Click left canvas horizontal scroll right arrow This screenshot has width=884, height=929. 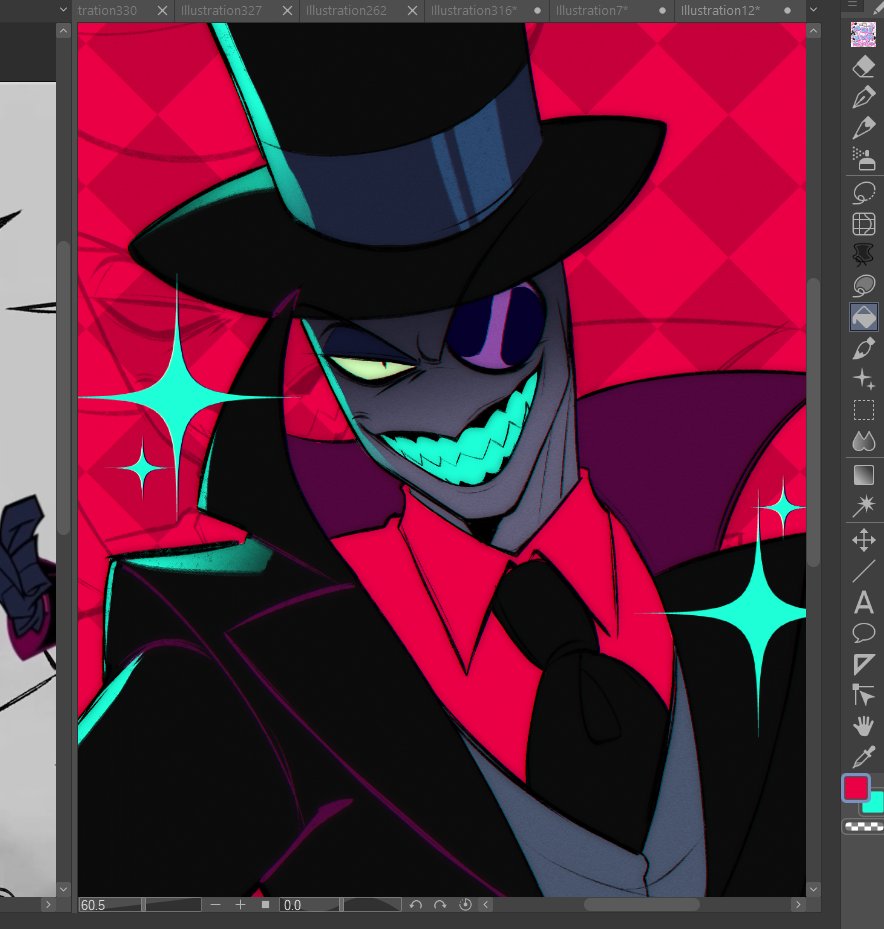coord(48,905)
